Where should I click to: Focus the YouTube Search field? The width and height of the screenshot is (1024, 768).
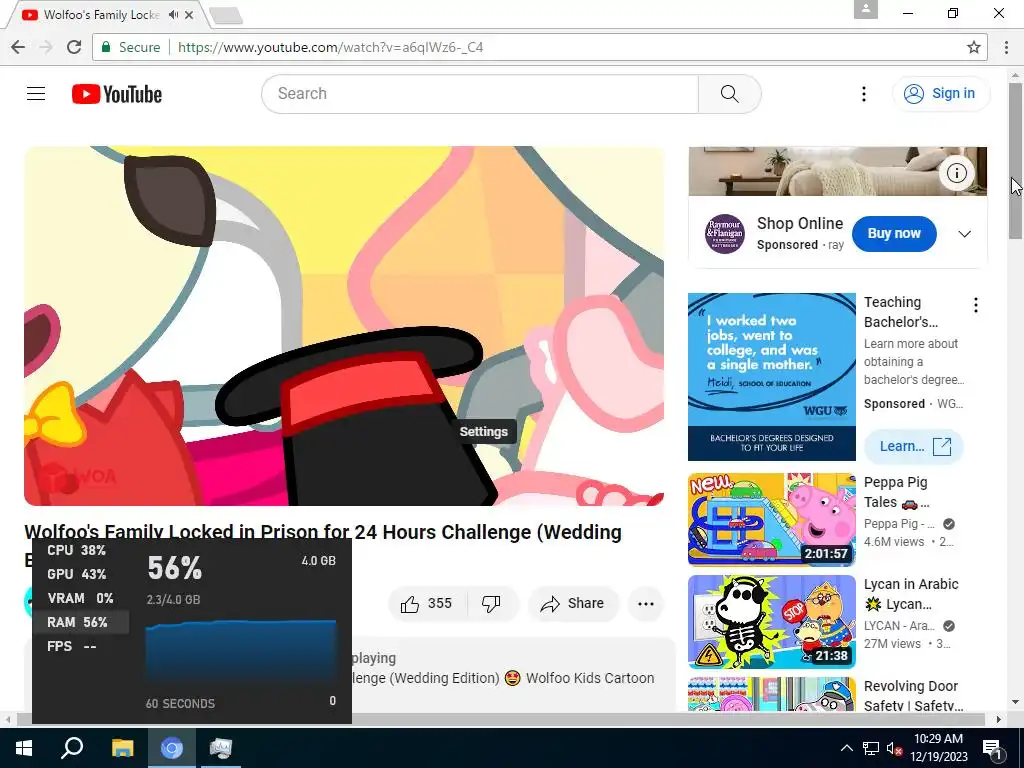[x=480, y=94]
